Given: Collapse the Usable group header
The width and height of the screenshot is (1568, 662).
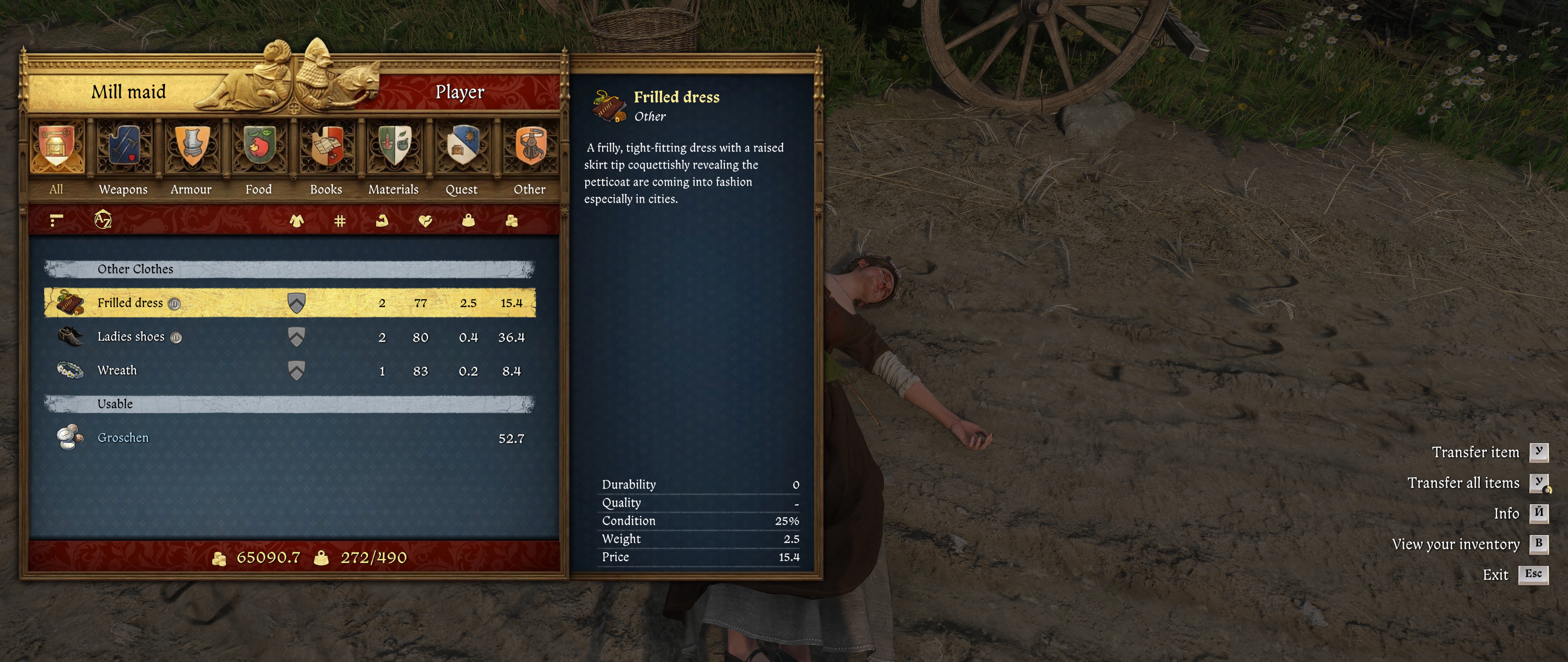Looking at the screenshot, I should click(x=290, y=404).
